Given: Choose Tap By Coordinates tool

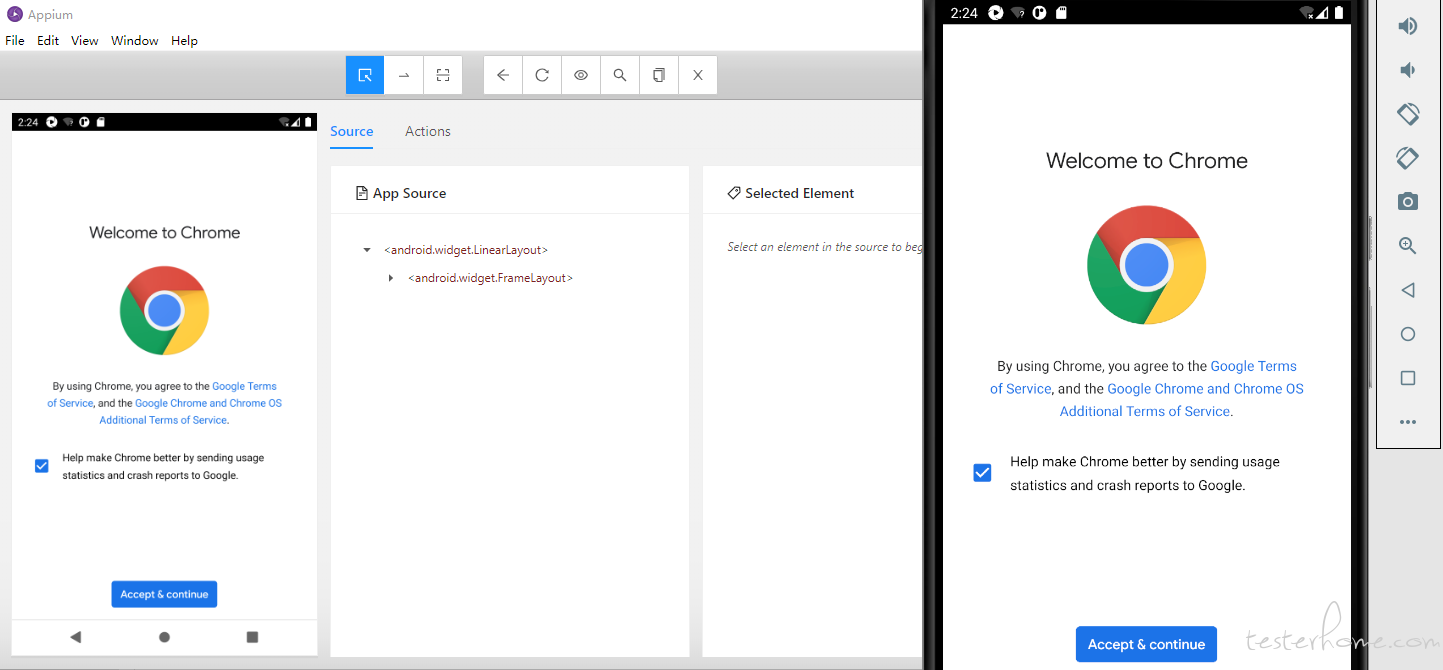Looking at the screenshot, I should tap(443, 75).
